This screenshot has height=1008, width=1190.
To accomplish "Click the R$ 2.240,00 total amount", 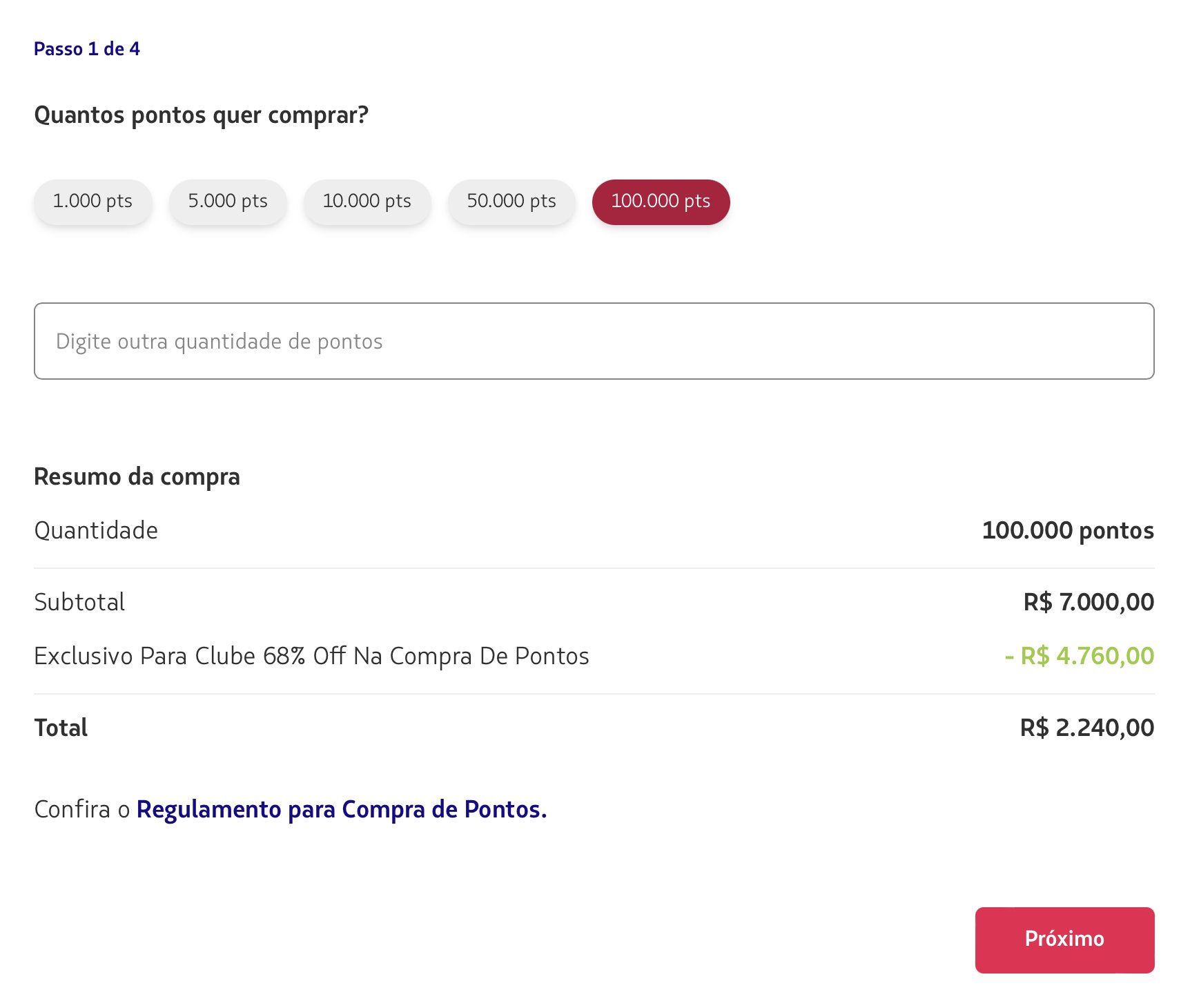I will pyautogui.click(x=1086, y=728).
